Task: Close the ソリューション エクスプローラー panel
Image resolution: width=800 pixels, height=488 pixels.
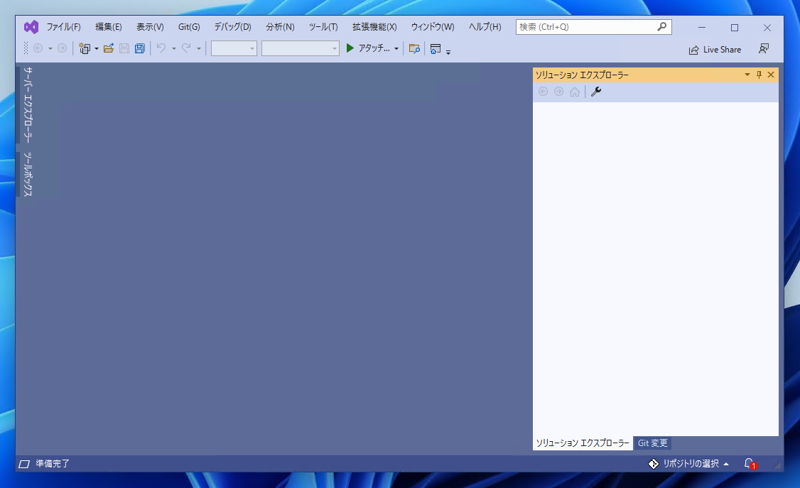Action: point(771,75)
